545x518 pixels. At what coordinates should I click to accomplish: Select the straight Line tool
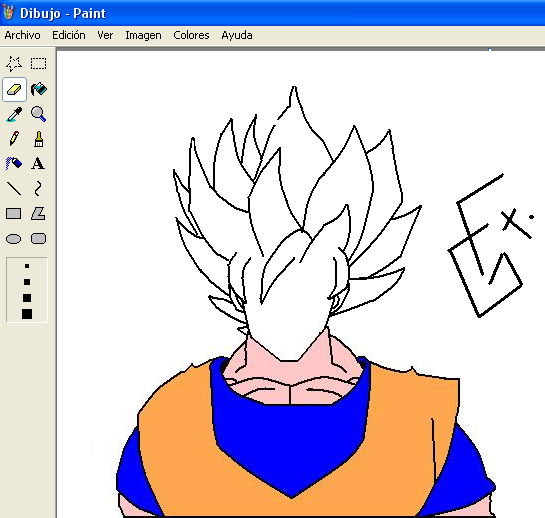point(14,188)
